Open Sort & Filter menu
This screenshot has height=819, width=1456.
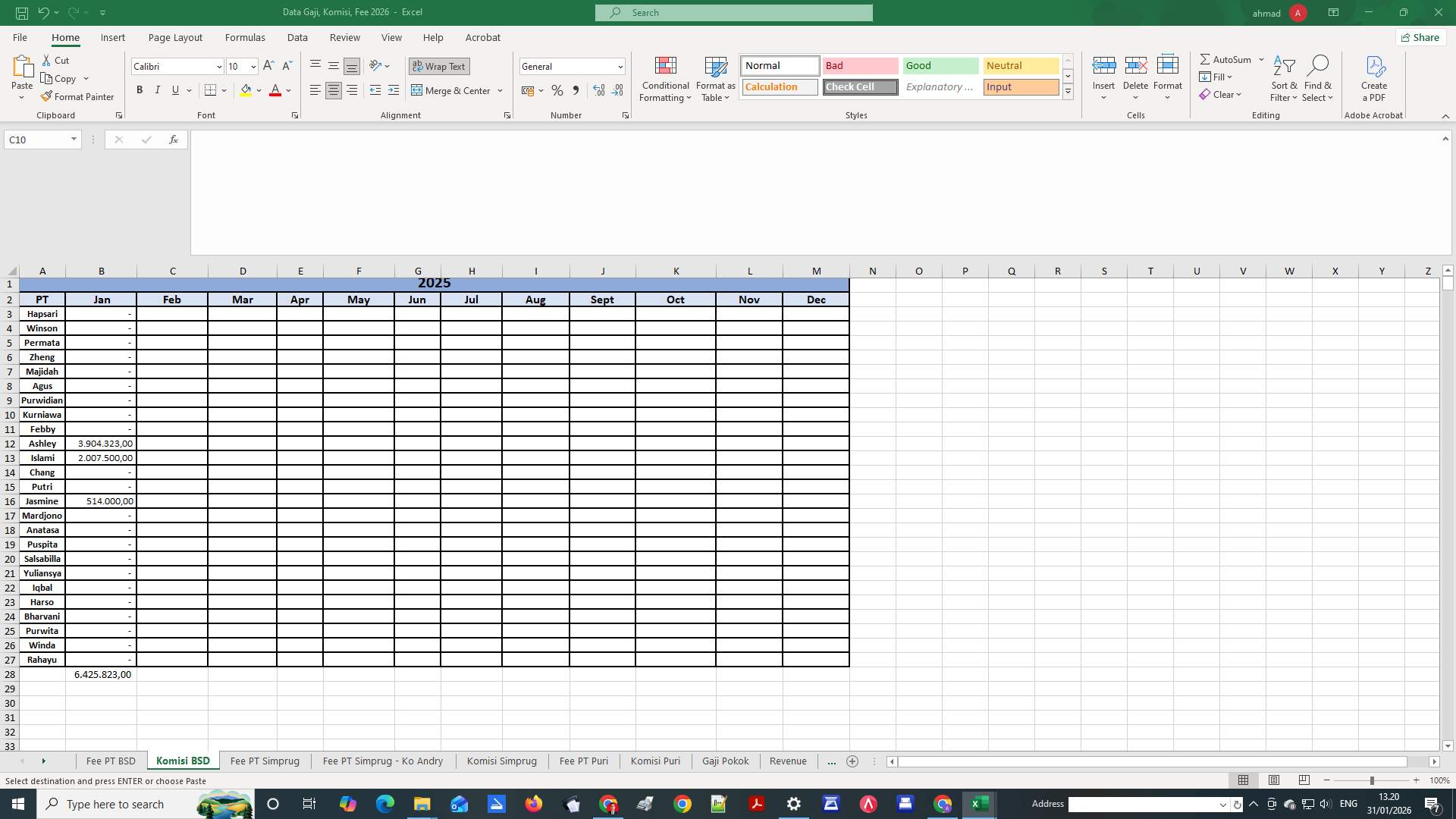[x=1284, y=79]
